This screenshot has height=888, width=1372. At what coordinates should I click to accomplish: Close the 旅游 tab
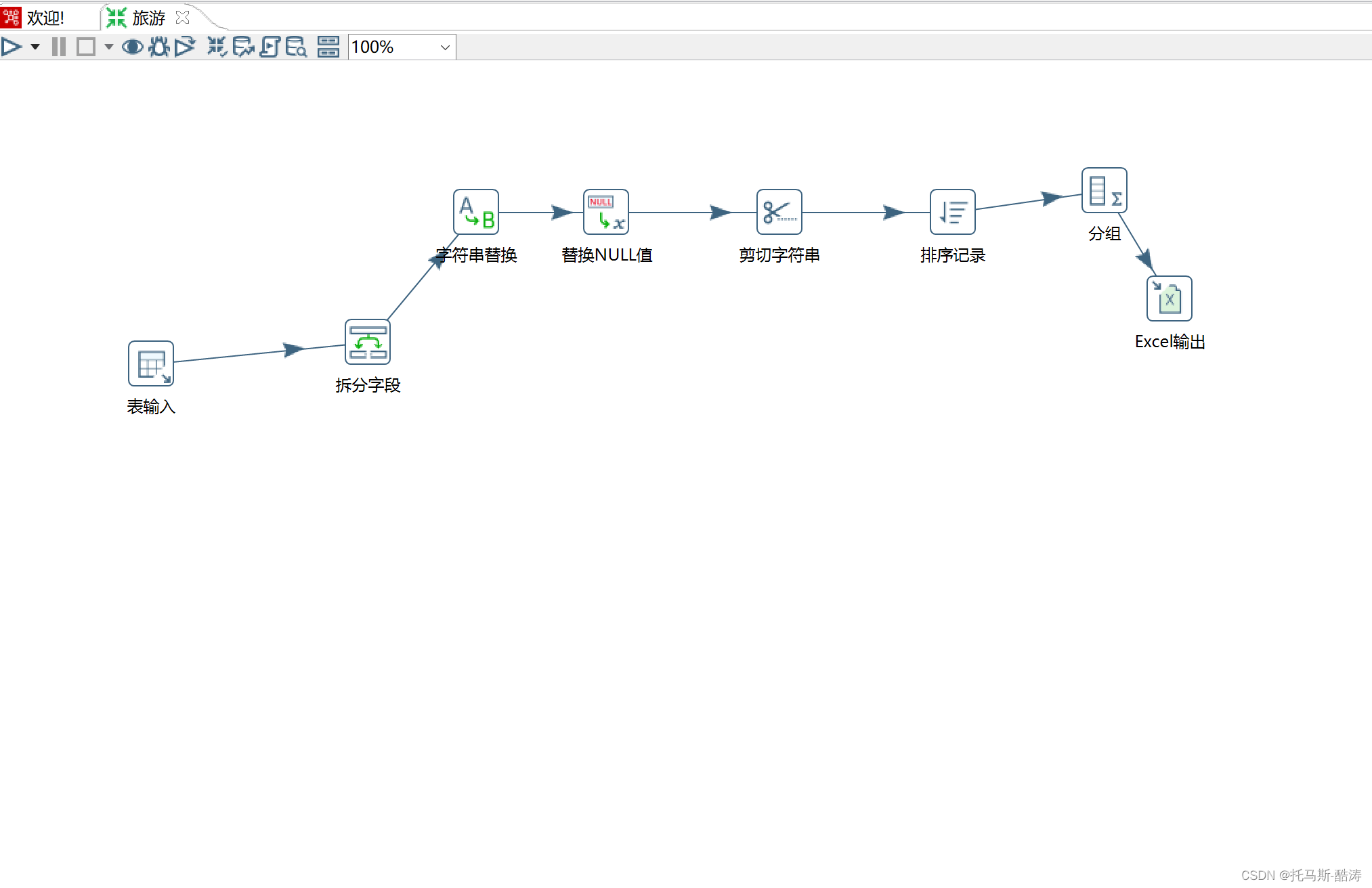pos(182,18)
